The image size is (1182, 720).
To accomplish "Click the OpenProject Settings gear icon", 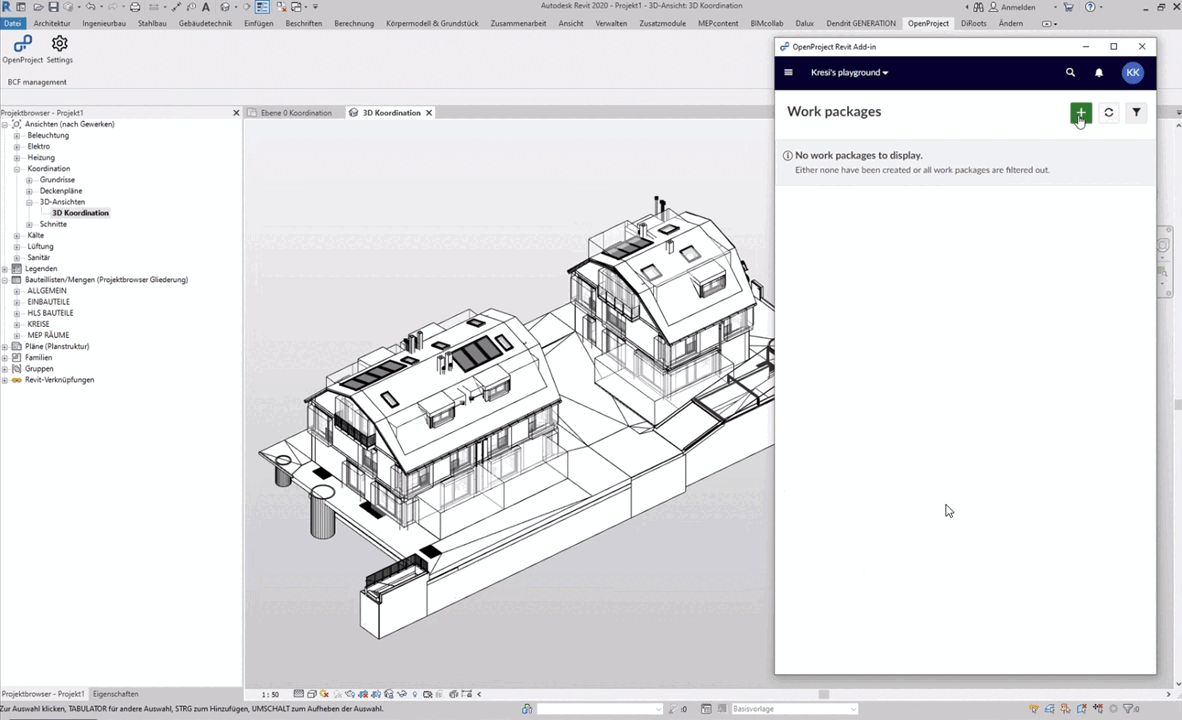I will 59,43.
